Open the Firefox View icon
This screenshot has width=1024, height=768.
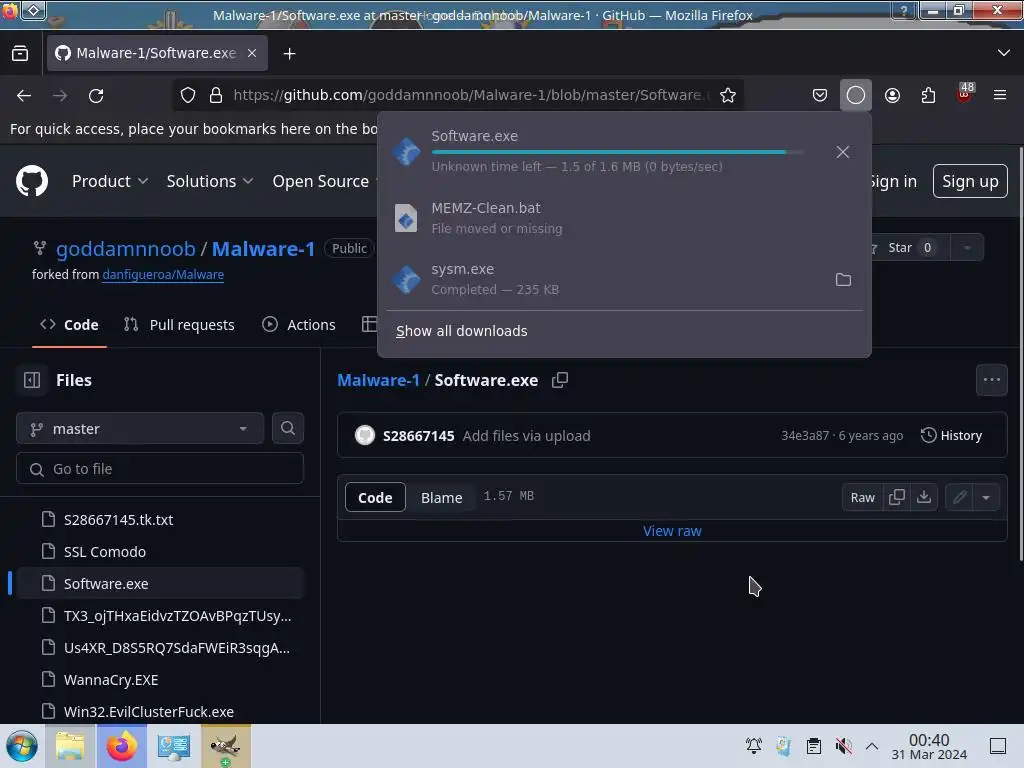[20, 54]
